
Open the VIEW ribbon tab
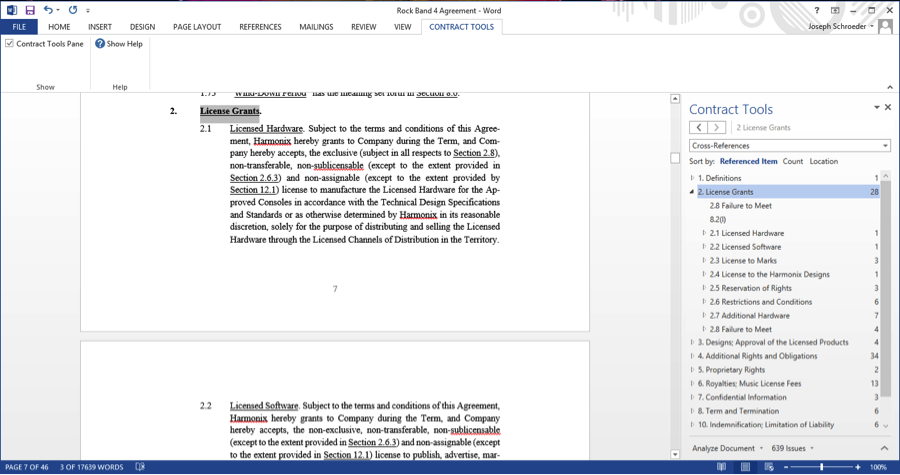pyautogui.click(x=402, y=27)
